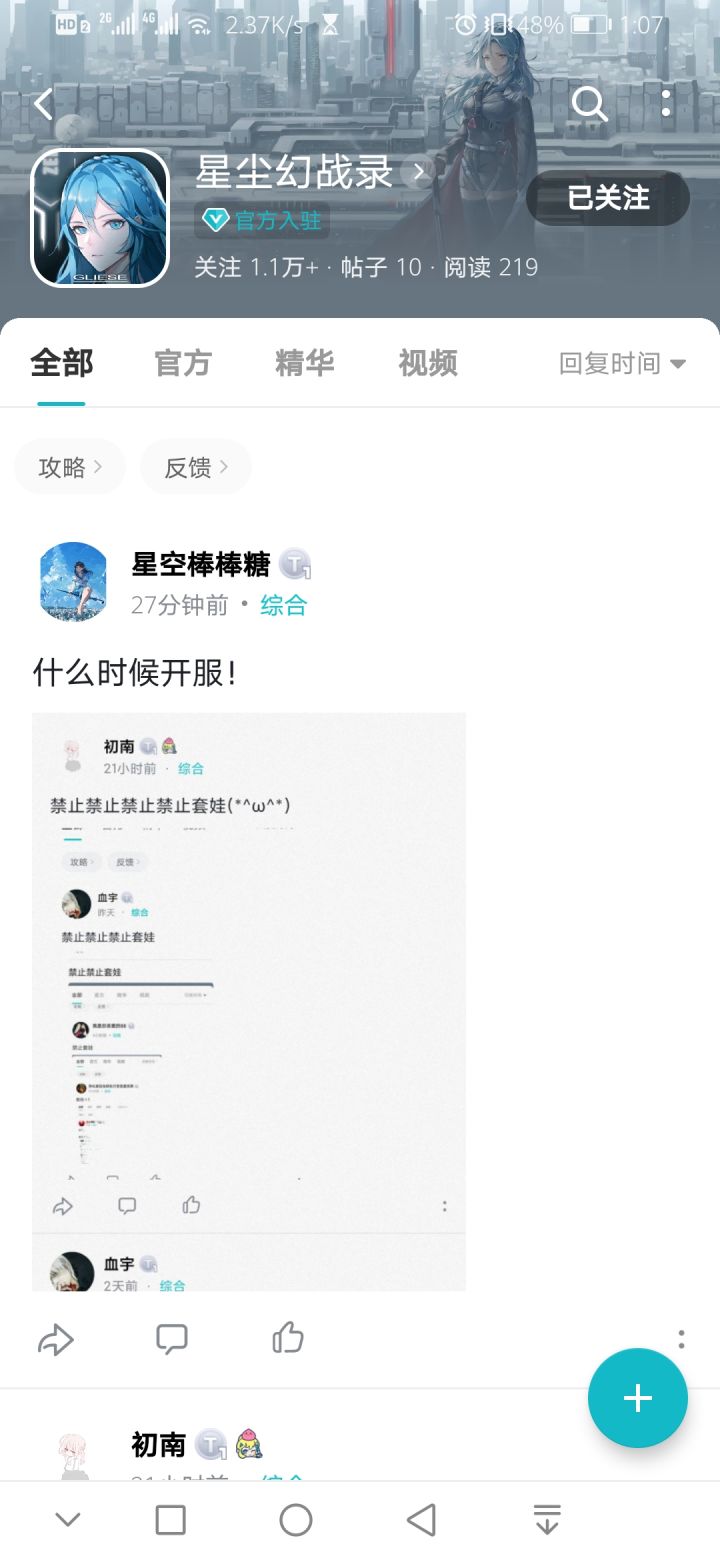
Task: Expand the 反馈 category chip
Action: coord(196,467)
